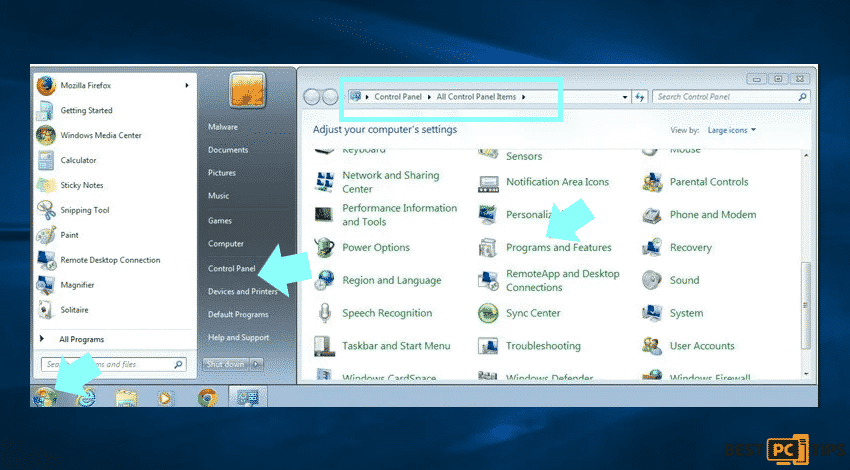The height and width of the screenshot is (470, 850).
Task: Open the Personalization link
Action: pos(527,215)
